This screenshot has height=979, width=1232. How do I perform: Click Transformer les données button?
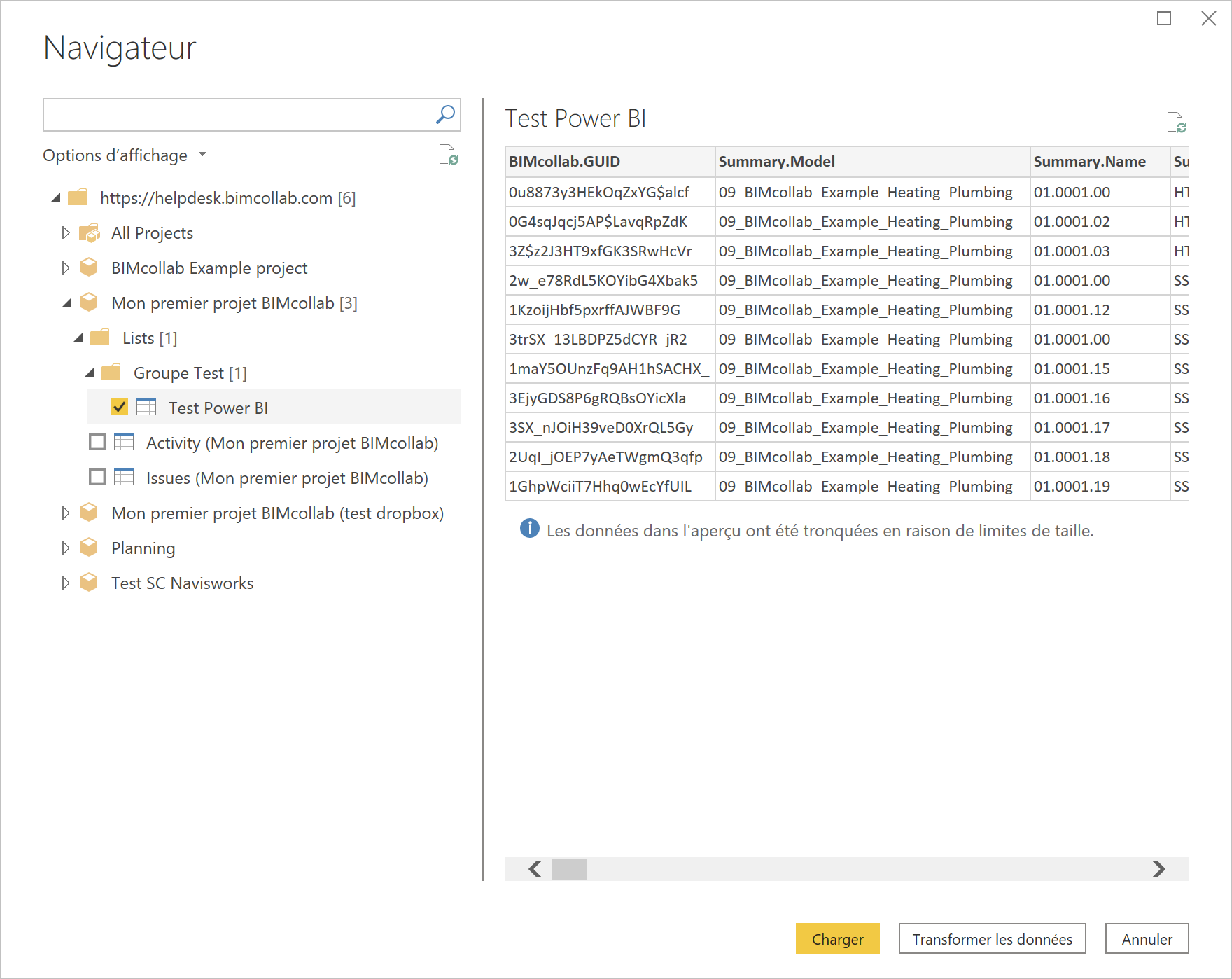(992, 939)
